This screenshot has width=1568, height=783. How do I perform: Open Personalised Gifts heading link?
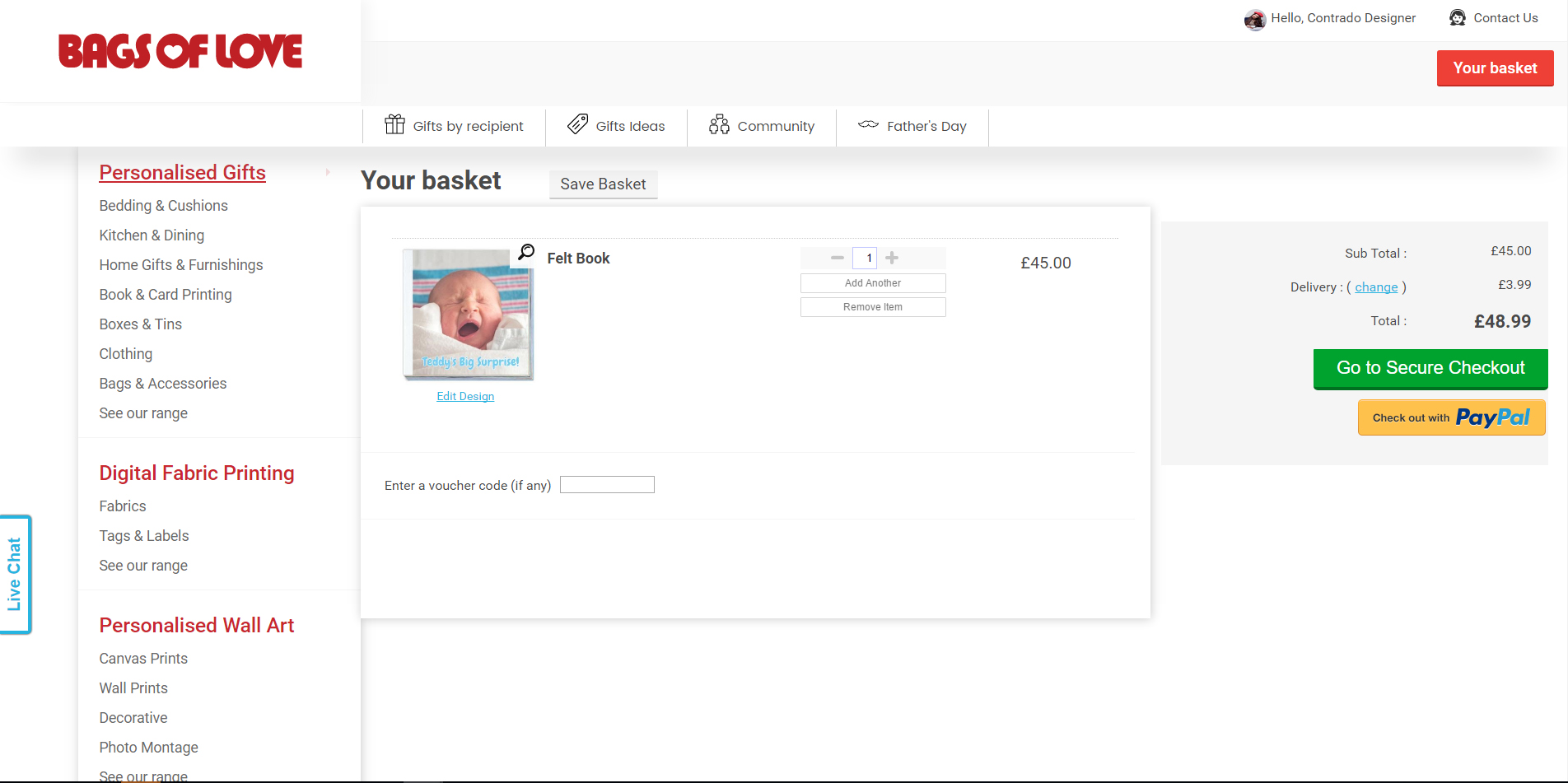click(182, 172)
